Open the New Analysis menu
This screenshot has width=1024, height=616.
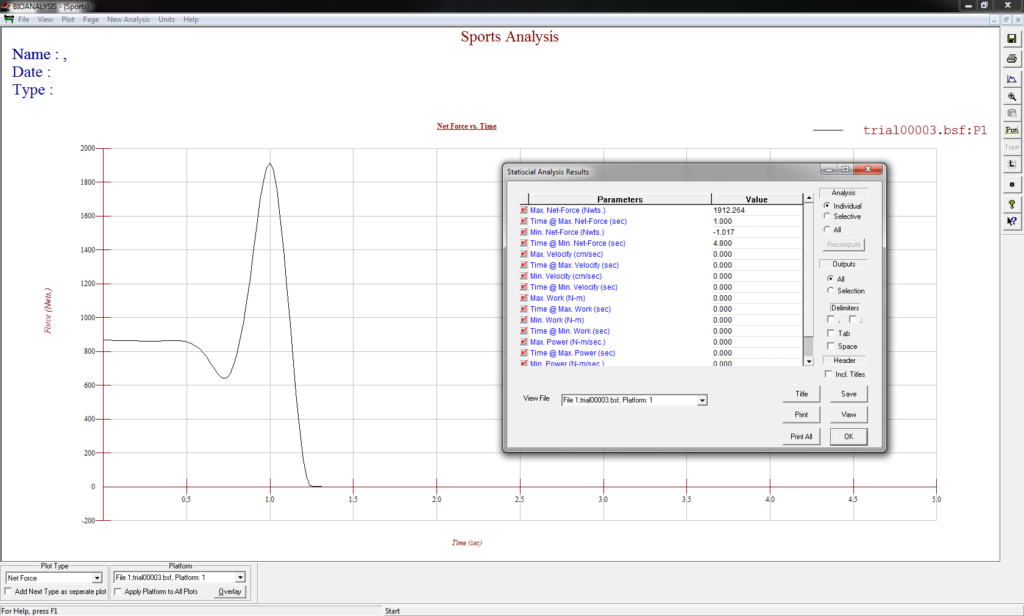pos(128,19)
